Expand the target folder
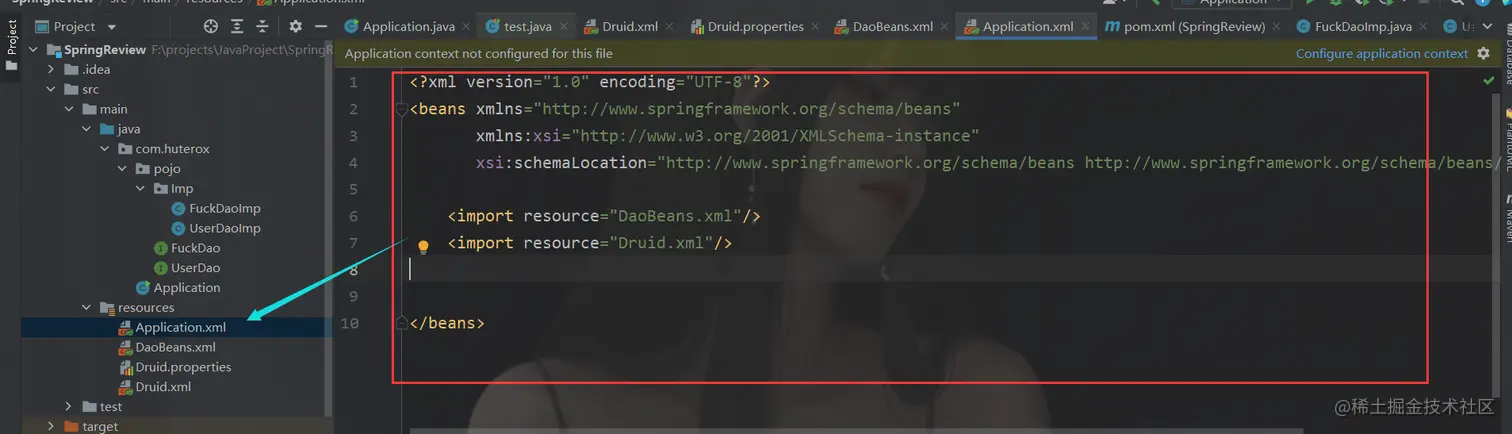This screenshot has height=434, width=1512. coord(51,426)
